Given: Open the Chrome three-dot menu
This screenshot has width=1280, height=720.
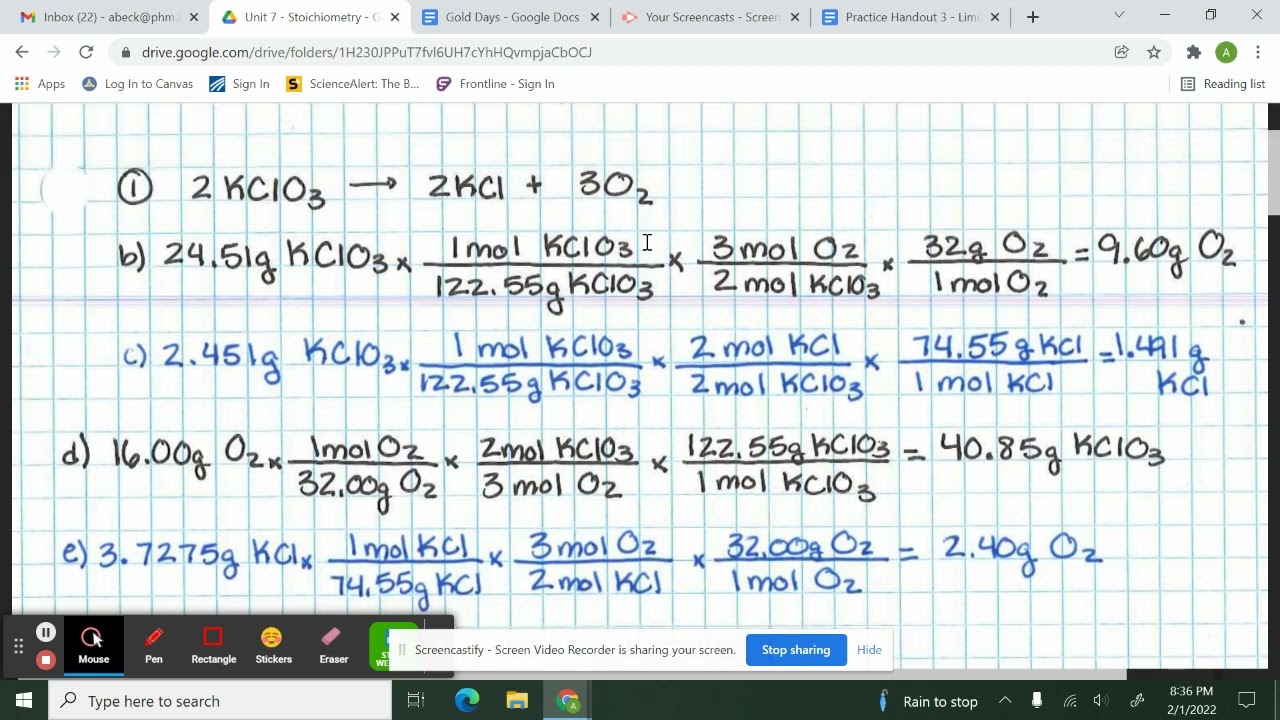Looking at the screenshot, I should click(x=1257, y=52).
